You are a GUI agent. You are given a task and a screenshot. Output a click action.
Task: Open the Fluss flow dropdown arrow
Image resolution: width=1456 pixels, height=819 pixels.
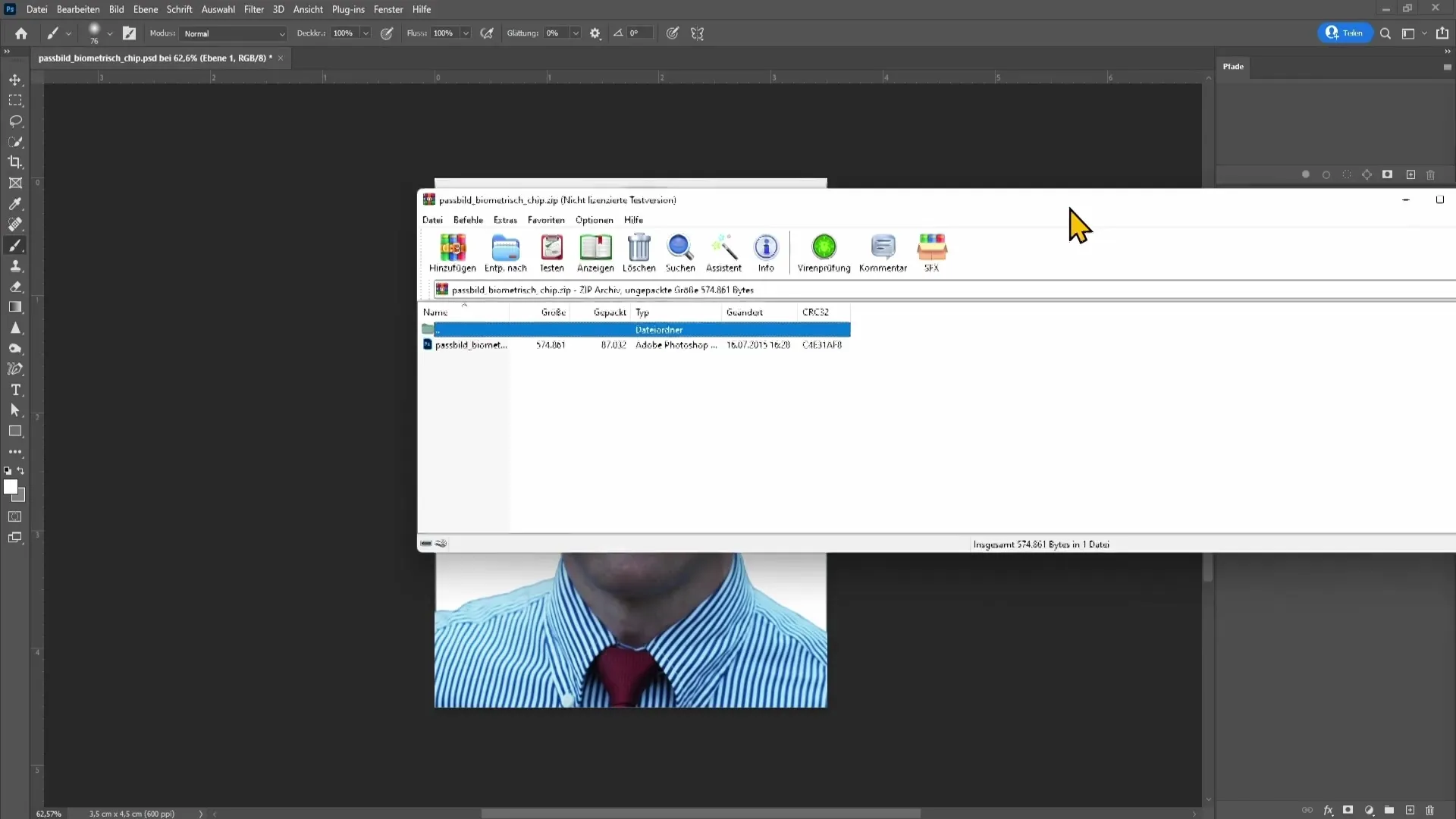tap(466, 33)
